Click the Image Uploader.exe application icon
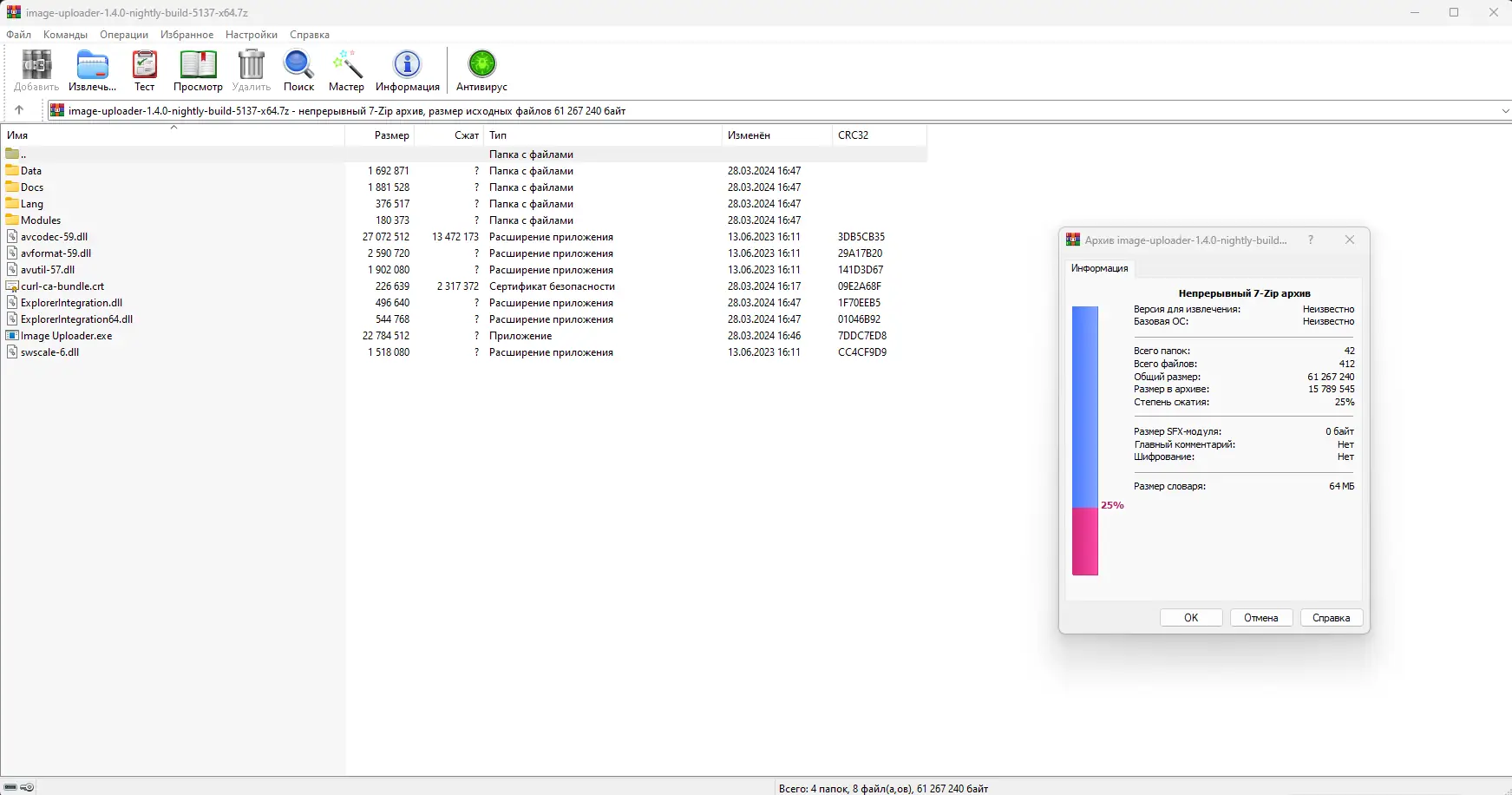Viewport: 1512px width, 795px height. pyautogui.click(x=12, y=335)
